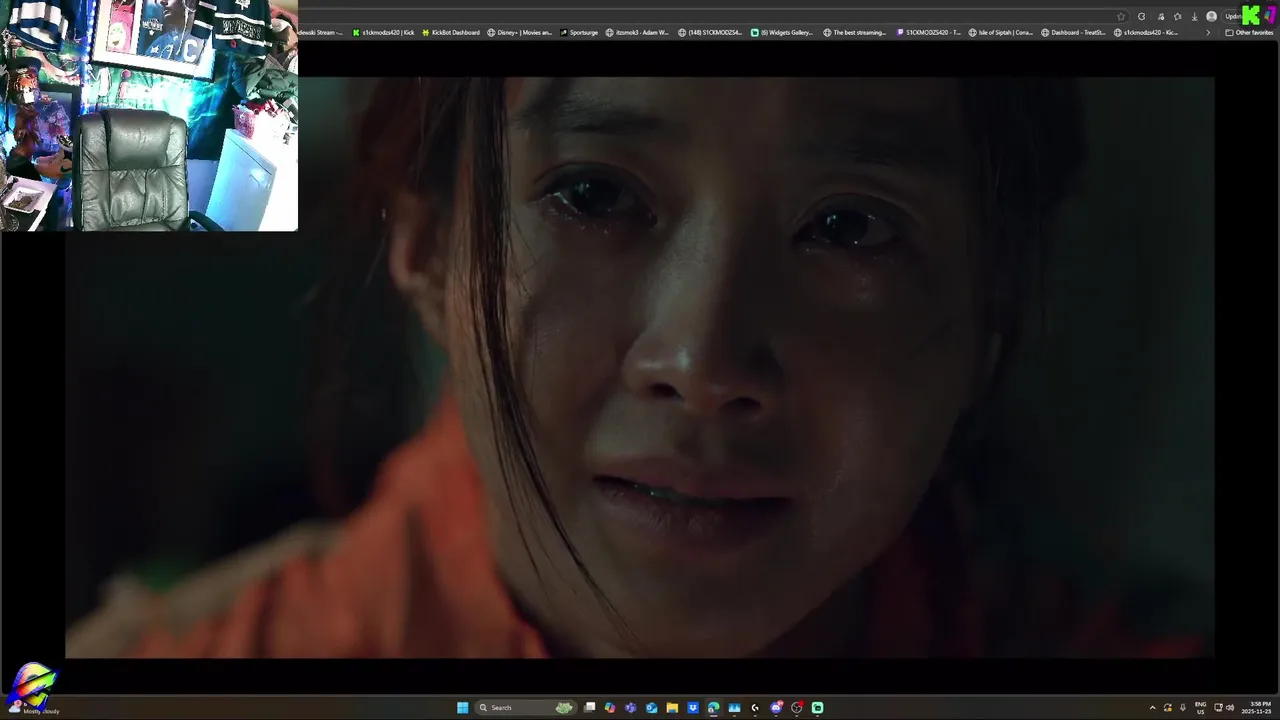This screenshot has height=720, width=1280.
Task: Click the movie video player
Action: click(x=640, y=367)
